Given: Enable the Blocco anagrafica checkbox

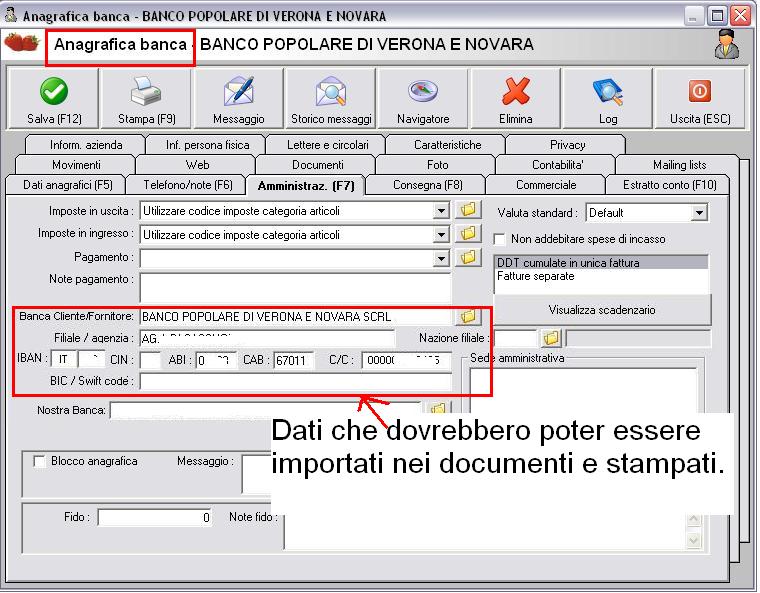Looking at the screenshot, I should (39, 461).
